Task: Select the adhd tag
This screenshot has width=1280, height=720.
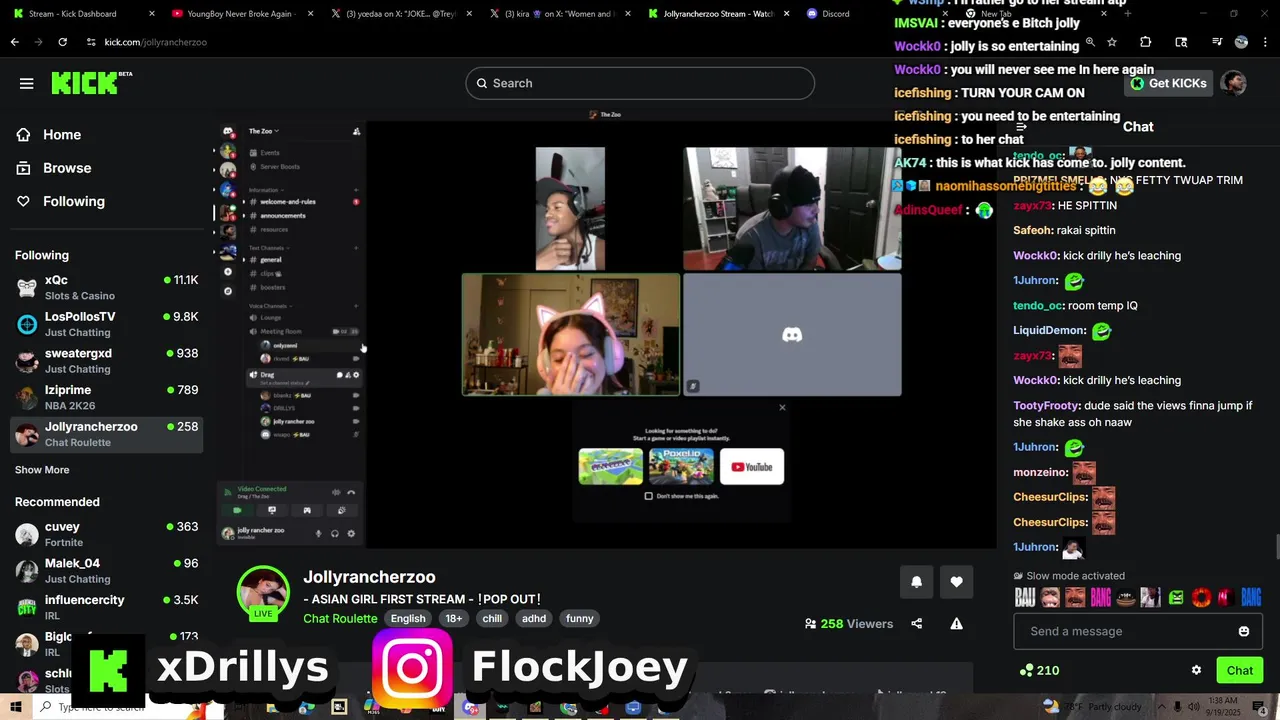Action: tap(534, 618)
